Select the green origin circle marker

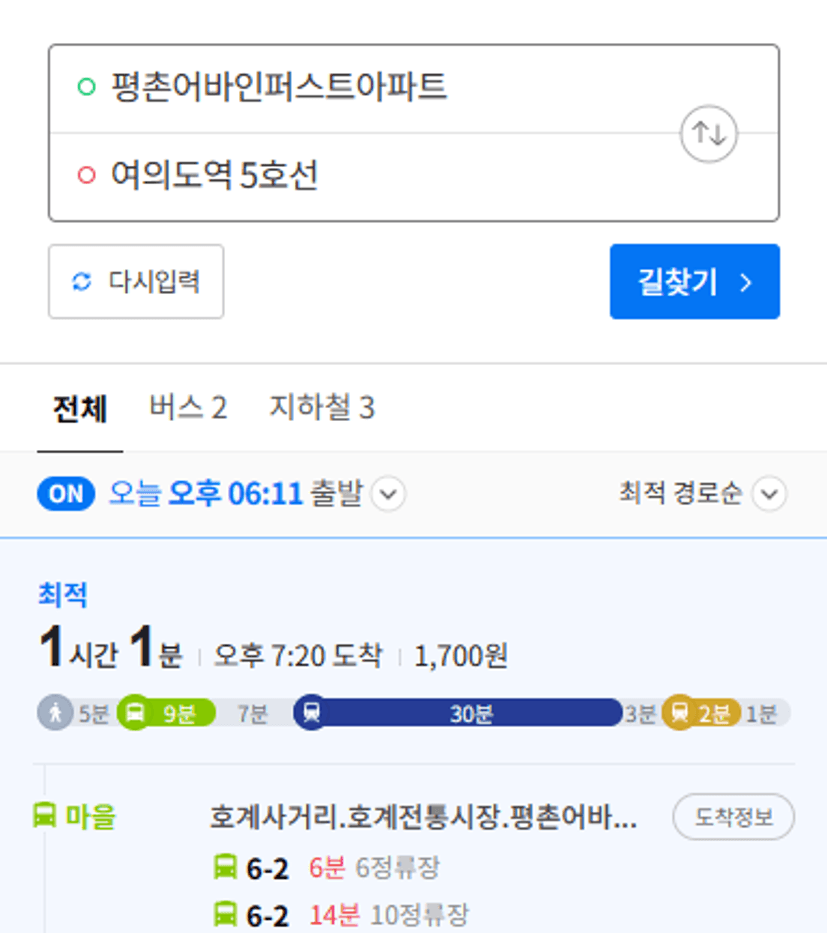coord(87,87)
